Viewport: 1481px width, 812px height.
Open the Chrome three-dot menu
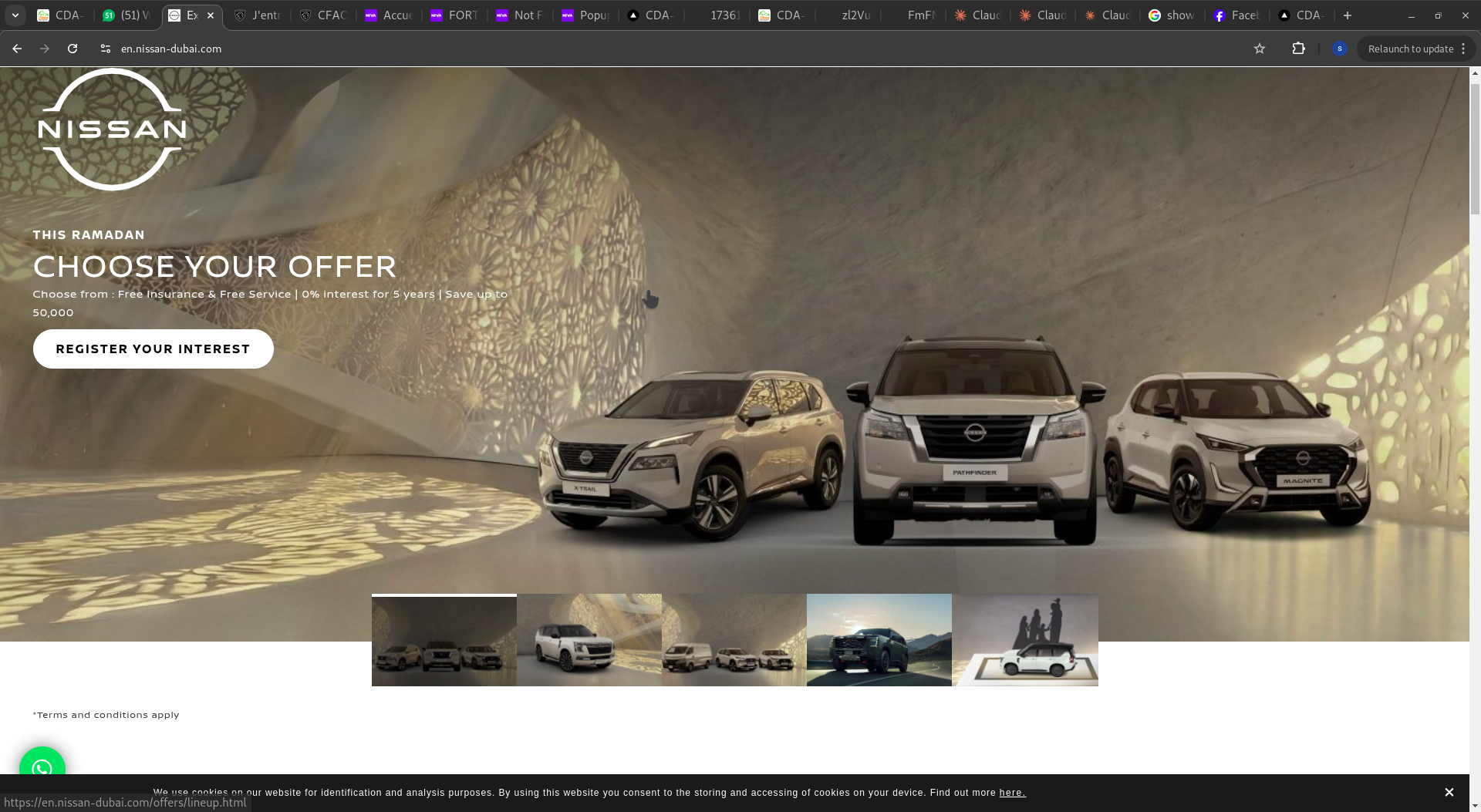[1463, 49]
